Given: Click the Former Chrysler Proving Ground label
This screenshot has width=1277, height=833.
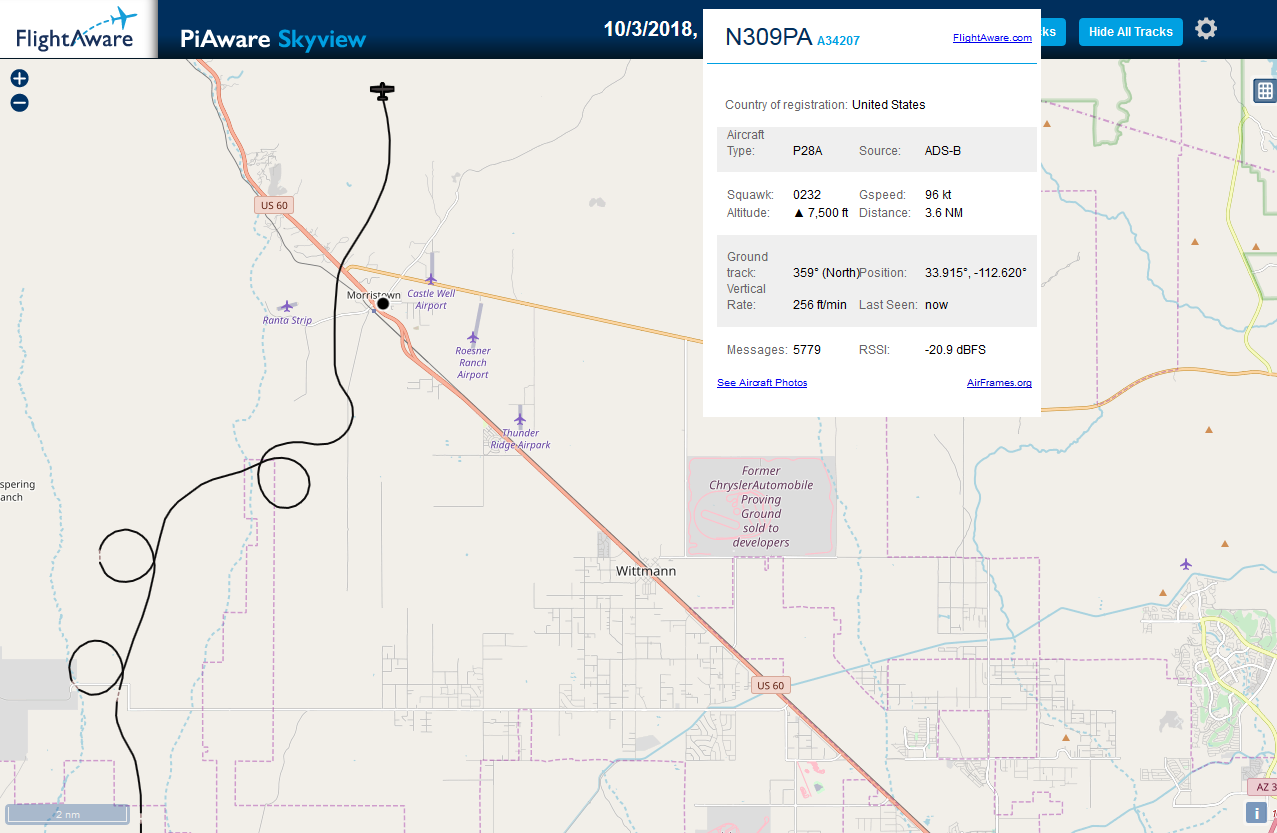Looking at the screenshot, I should tap(761, 506).
